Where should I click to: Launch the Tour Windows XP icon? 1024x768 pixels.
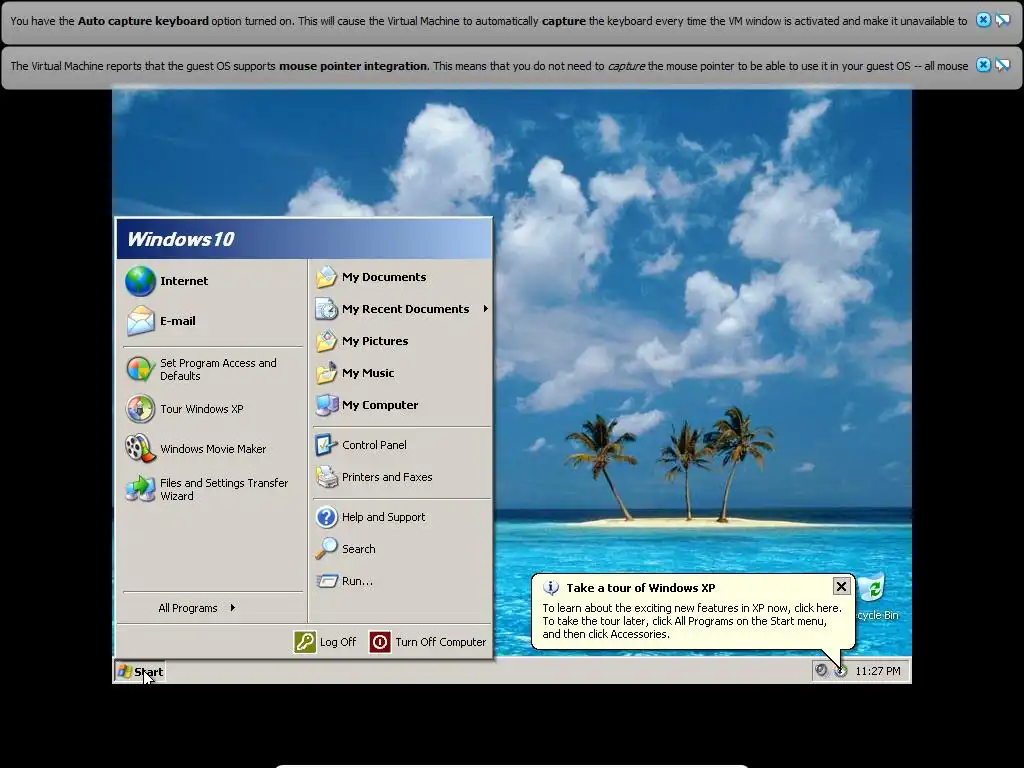(140, 409)
